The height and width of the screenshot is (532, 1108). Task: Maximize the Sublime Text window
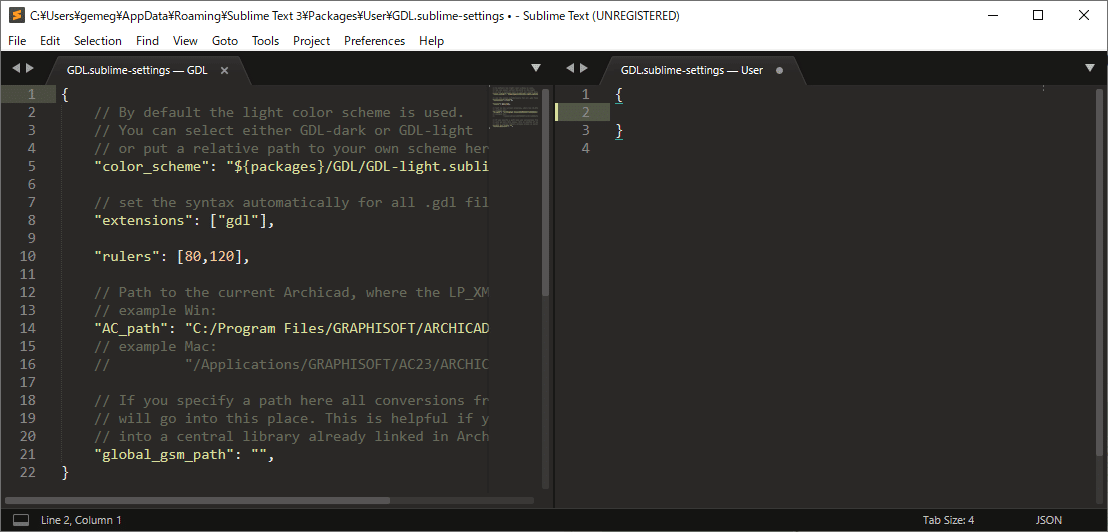[x=1037, y=16]
